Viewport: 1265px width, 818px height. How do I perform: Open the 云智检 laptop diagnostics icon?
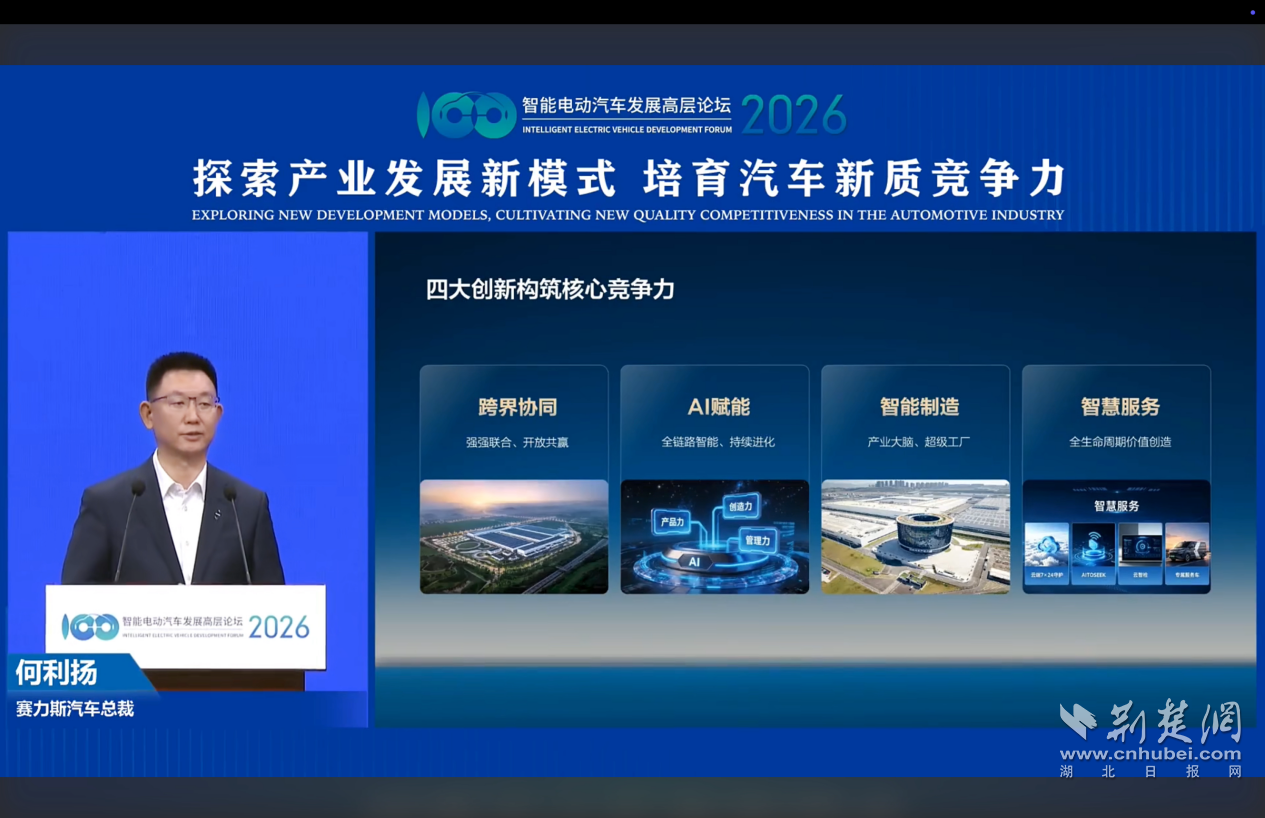point(1141,547)
